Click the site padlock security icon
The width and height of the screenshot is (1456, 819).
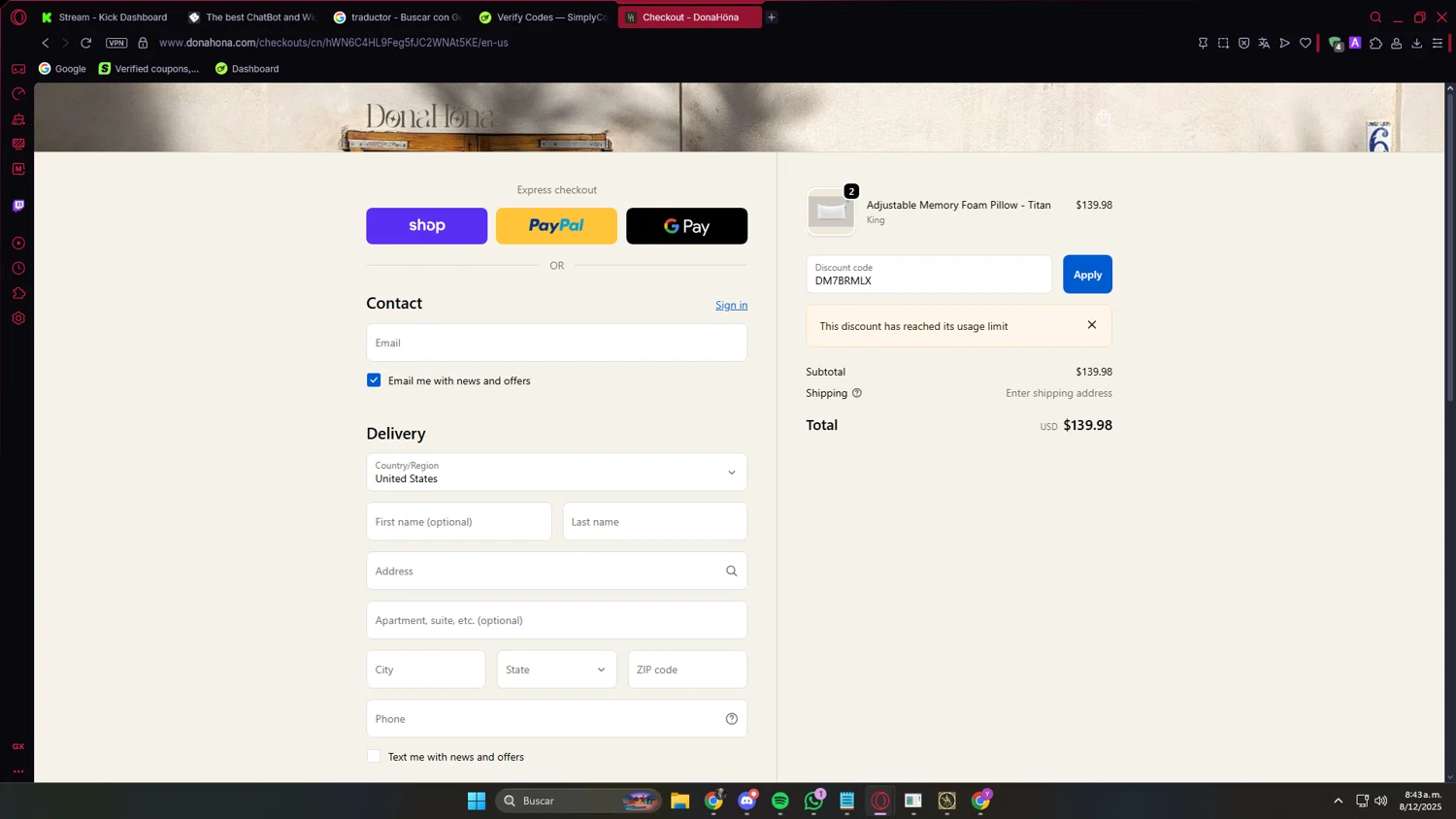(143, 43)
